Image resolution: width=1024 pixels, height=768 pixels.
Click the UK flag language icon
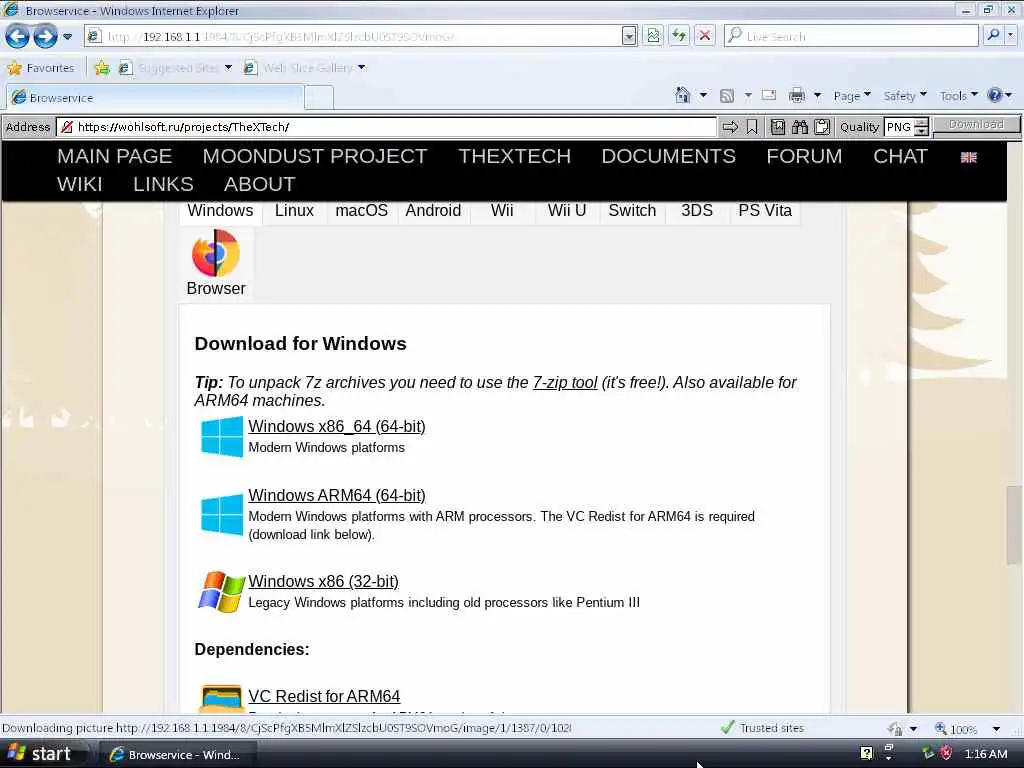tap(968, 157)
